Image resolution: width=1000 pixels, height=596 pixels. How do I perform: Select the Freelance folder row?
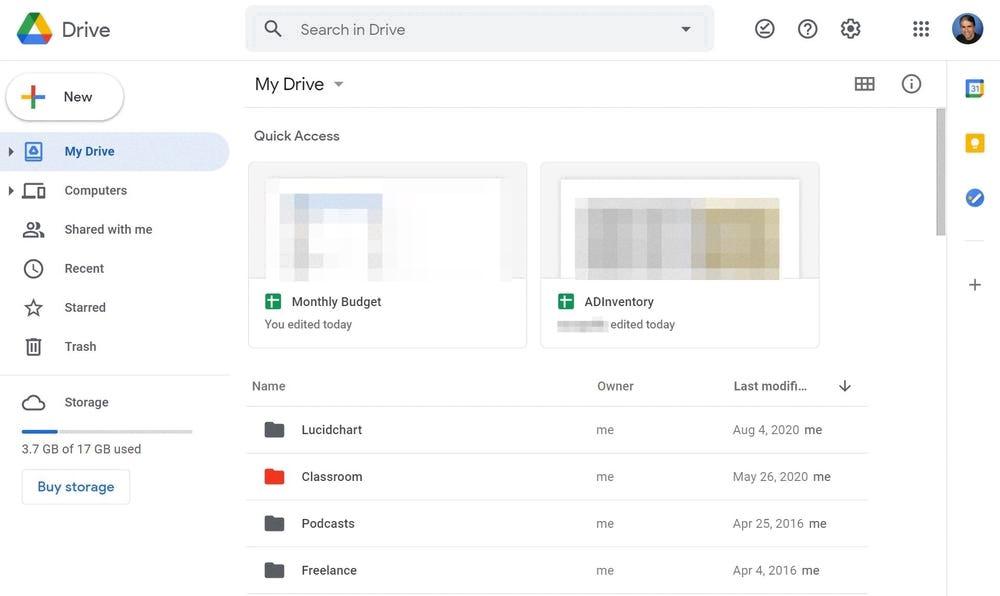click(557, 571)
